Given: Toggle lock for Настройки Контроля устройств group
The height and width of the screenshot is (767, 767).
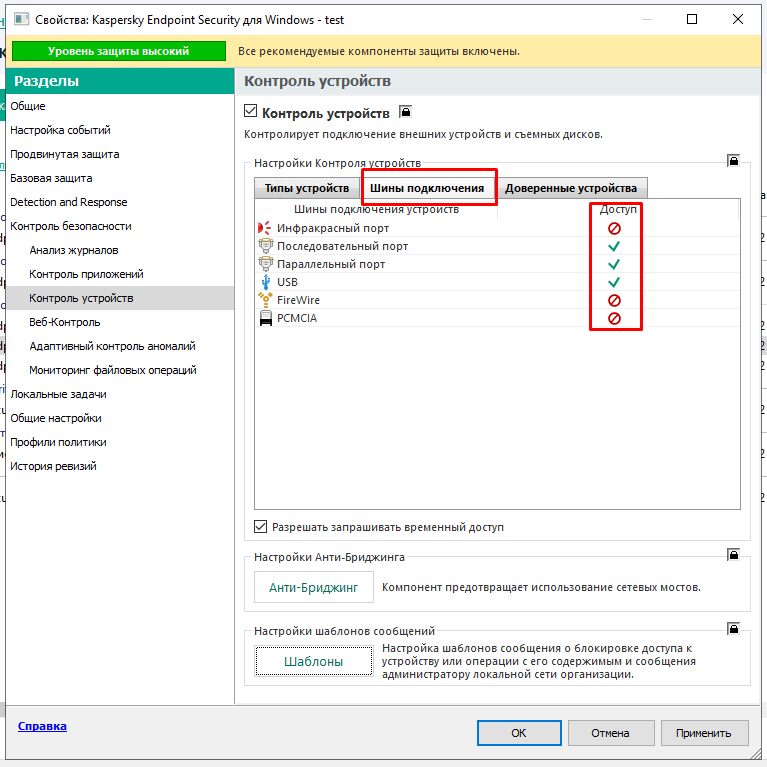Looking at the screenshot, I should click(x=733, y=160).
